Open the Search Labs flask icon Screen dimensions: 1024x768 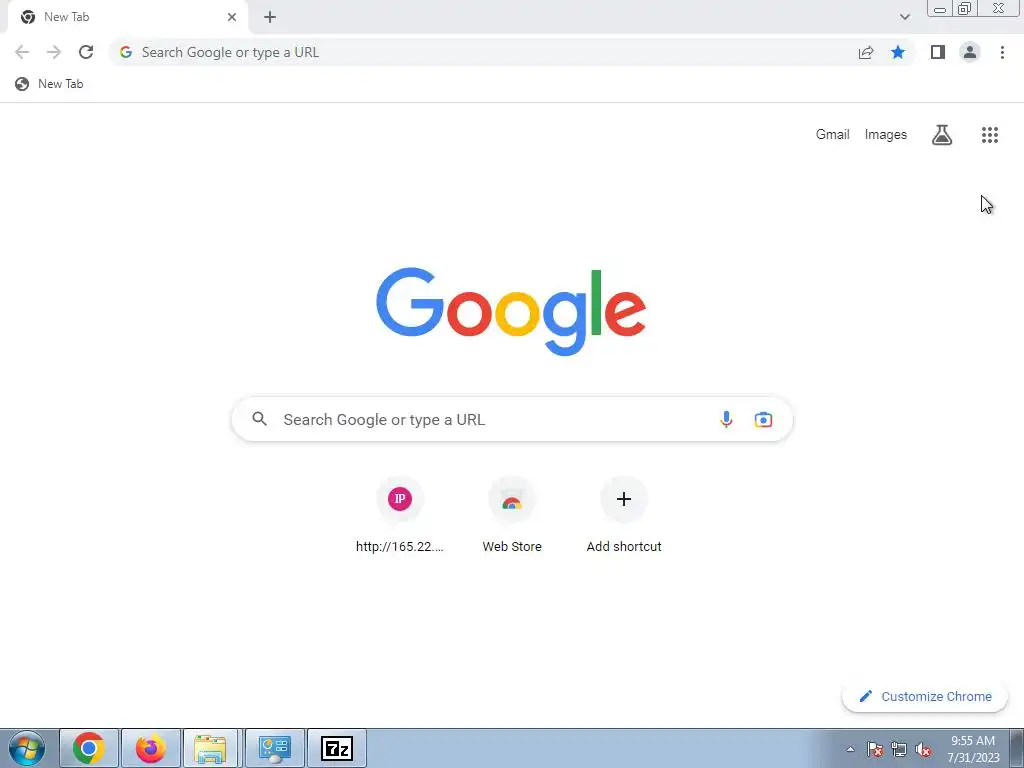click(x=942, y=135)
